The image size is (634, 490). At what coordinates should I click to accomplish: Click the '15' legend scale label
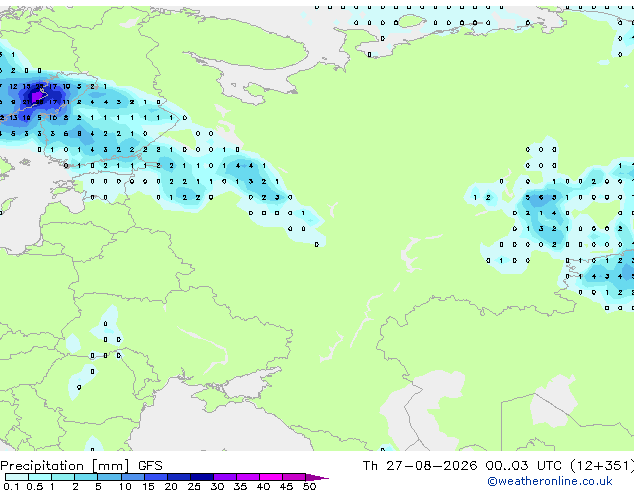pyautogui.click(x=148, y=486)
